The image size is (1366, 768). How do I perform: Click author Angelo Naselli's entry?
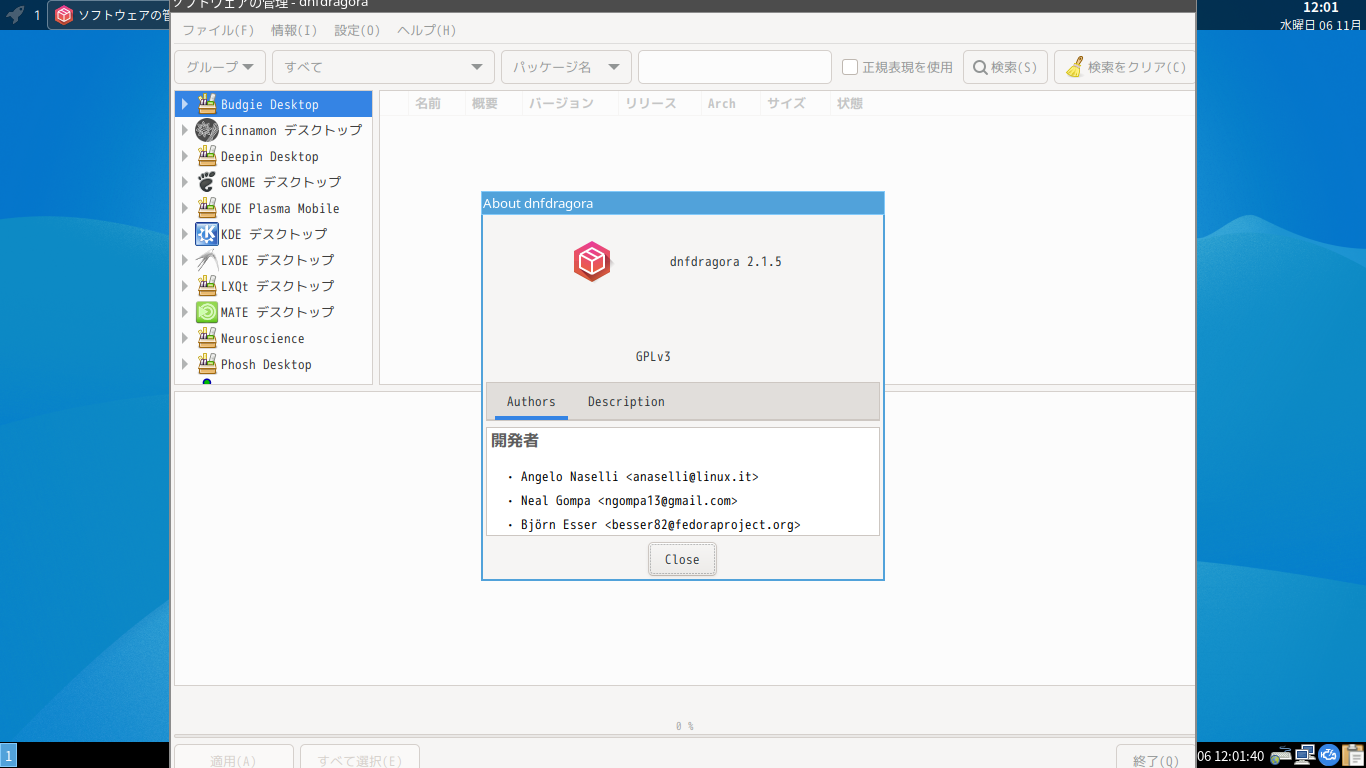(x=640, y=477)
